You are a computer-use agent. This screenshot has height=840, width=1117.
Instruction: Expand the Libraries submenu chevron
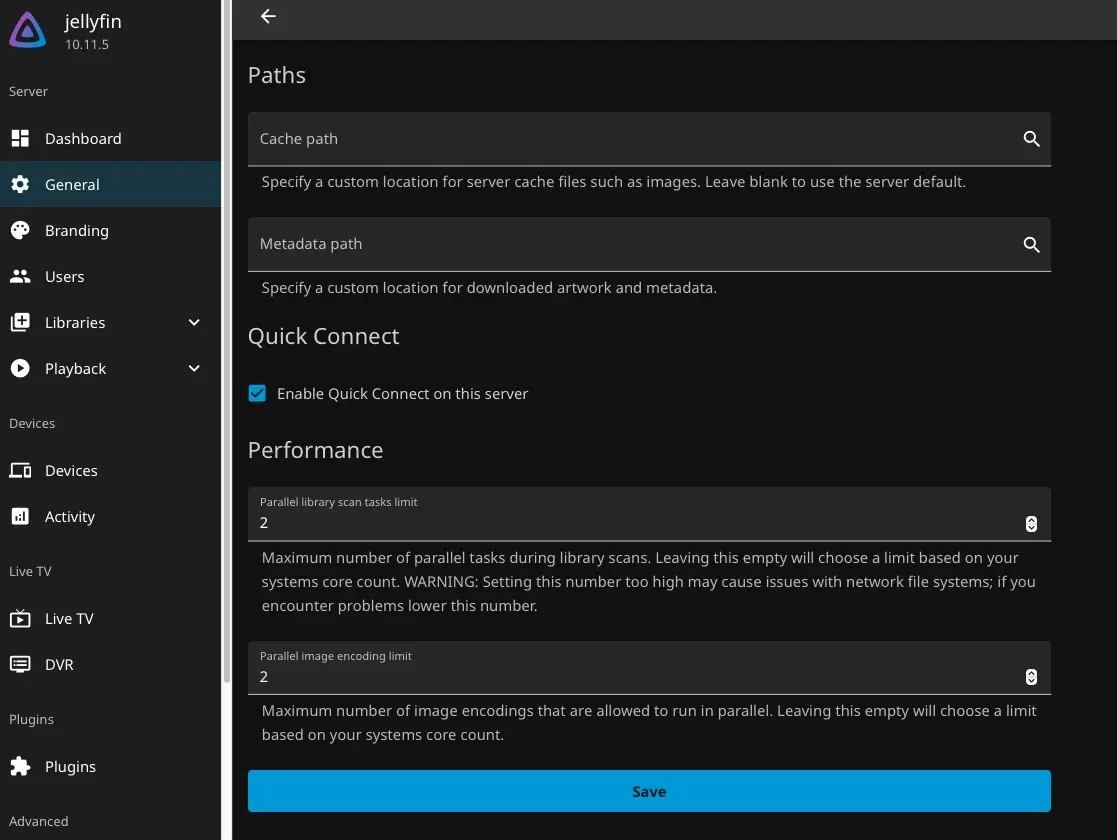coord(194,323)
